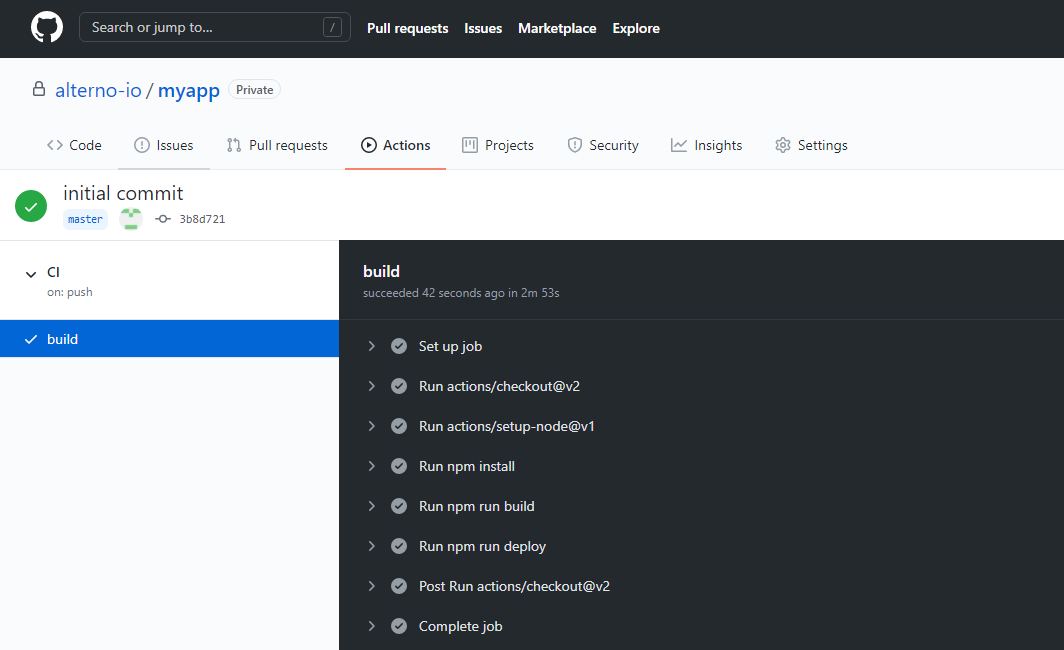1064x650 pixels.
Task: Open the Explore page
Action: [x=636, y=28]
